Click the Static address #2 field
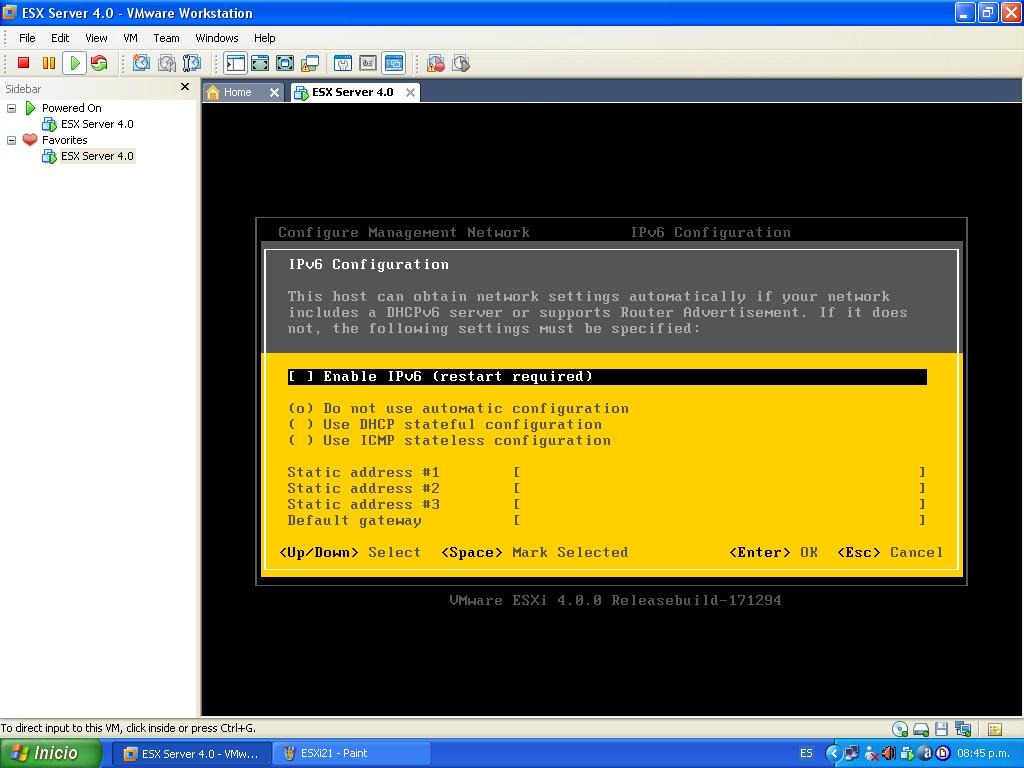 pos(719,488)
